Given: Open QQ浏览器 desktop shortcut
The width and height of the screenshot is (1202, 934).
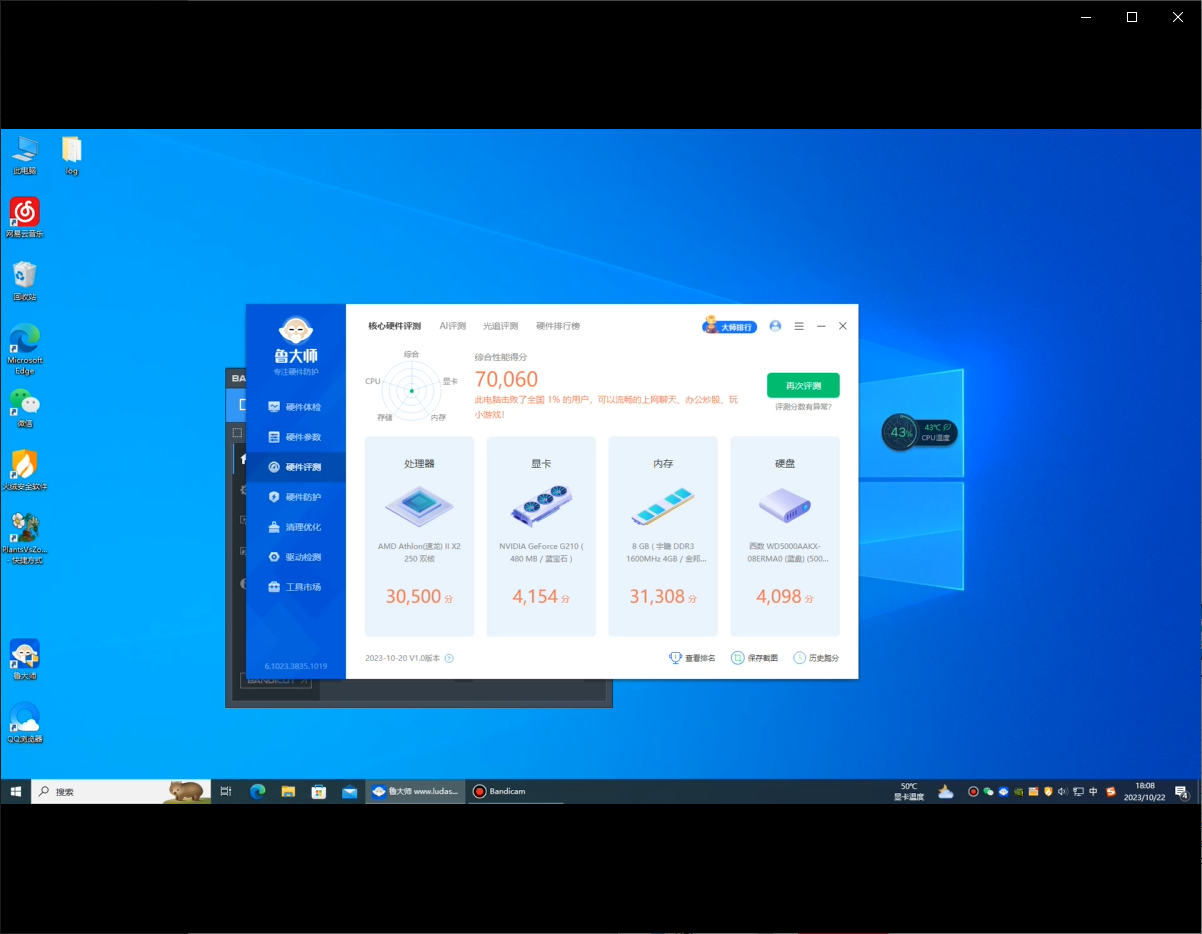Looking at the screenshot, I should [25, 723].
